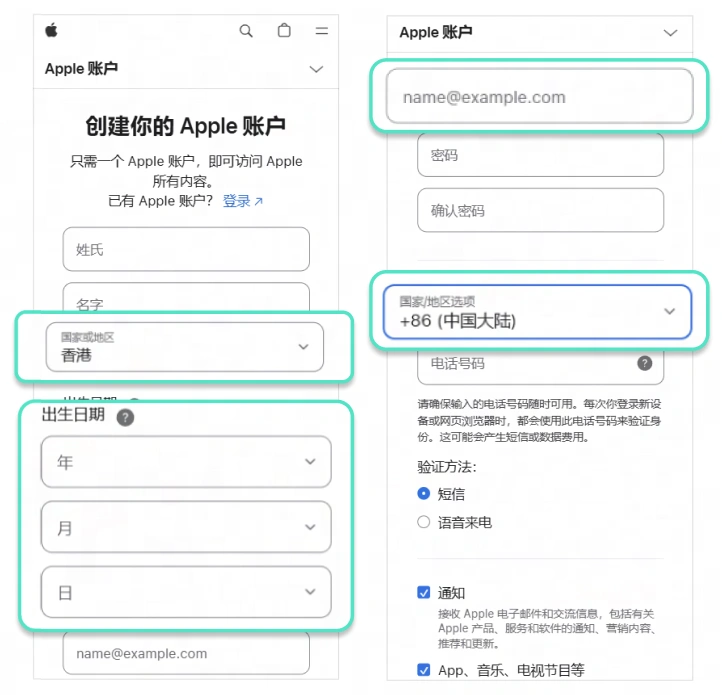Click the 创建你的 Apple 账户 heading
The width and height of the screenshot is (722, 695).
tap(186, 126)
